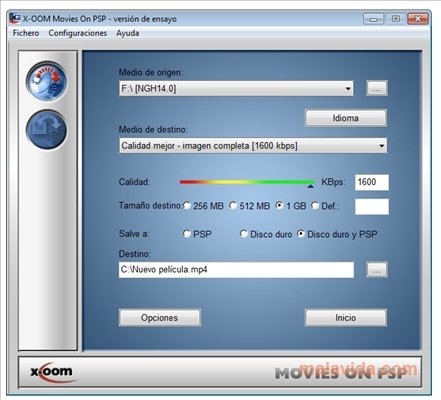Open the Fichero menu
This screenshot has height=400, width=441.
(26, 33)
